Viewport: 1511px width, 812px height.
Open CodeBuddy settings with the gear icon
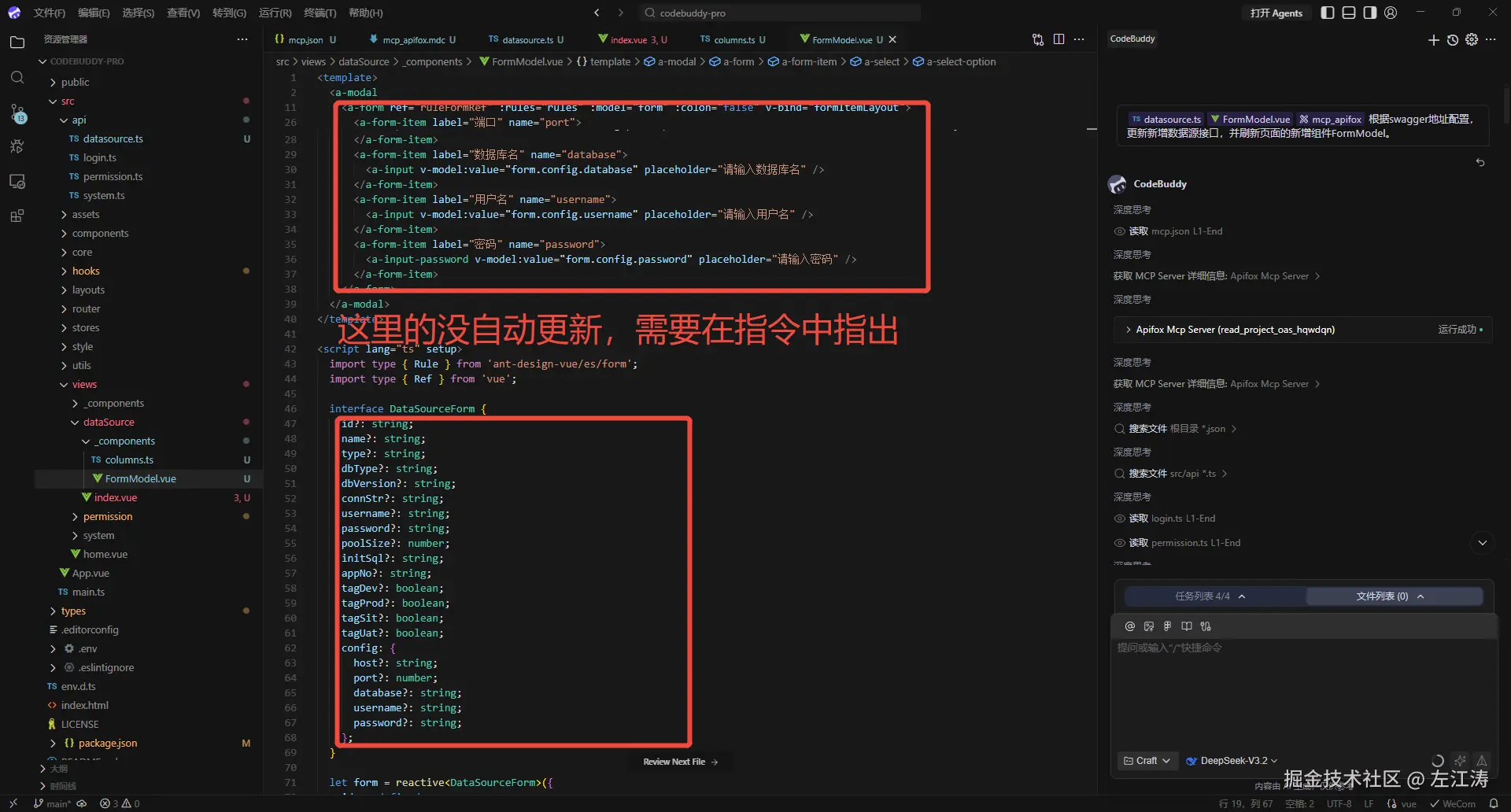pyautogui.click(x=1471, y=40)
